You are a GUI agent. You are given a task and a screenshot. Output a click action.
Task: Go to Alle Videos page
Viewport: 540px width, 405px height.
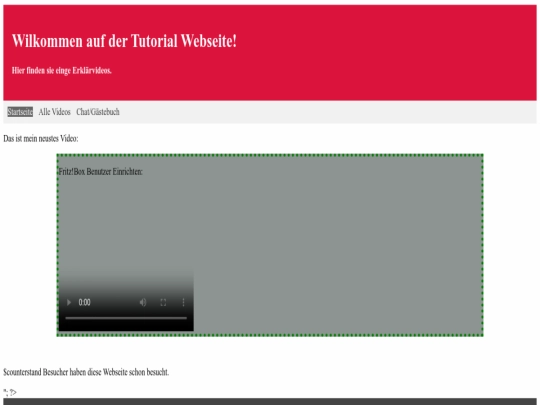click(x=54, y=112)
